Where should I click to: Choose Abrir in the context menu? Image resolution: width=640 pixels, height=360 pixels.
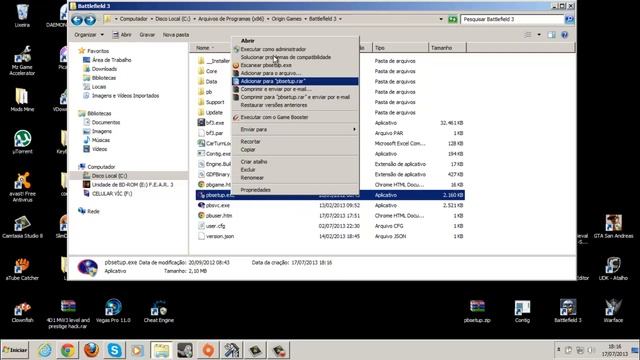coord(296,41)
